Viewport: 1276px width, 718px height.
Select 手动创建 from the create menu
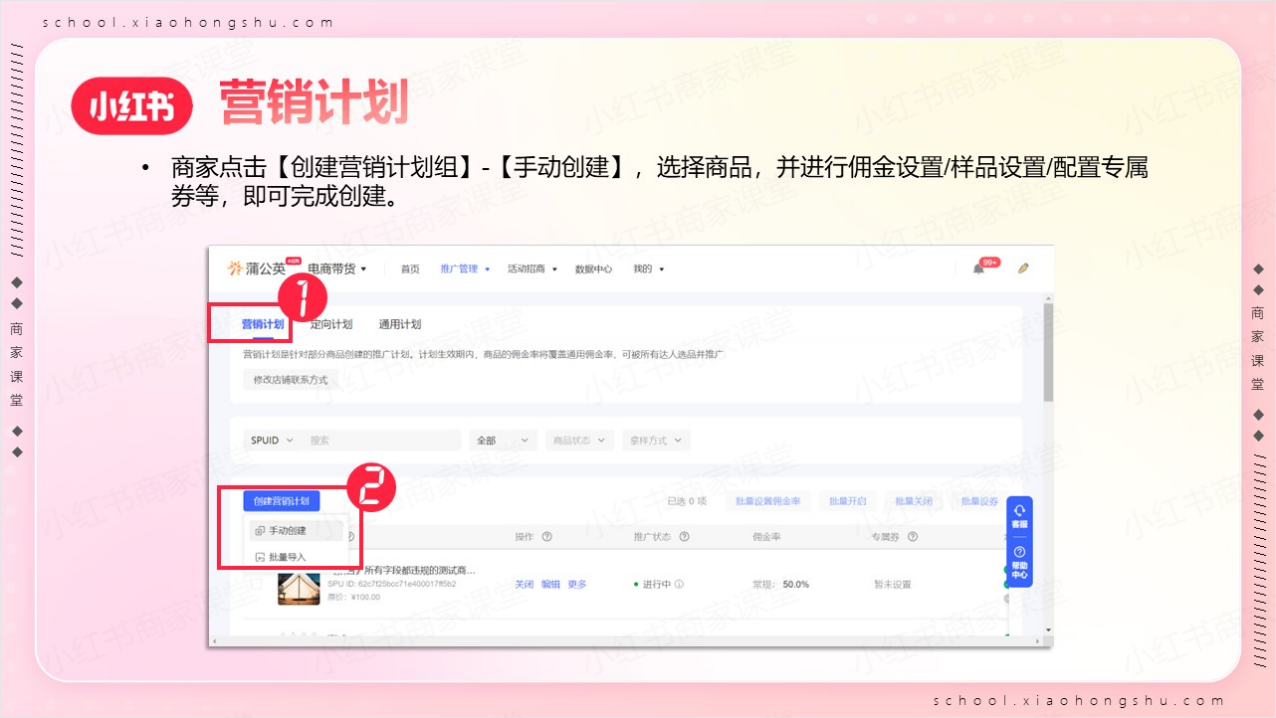coord(296,531)
